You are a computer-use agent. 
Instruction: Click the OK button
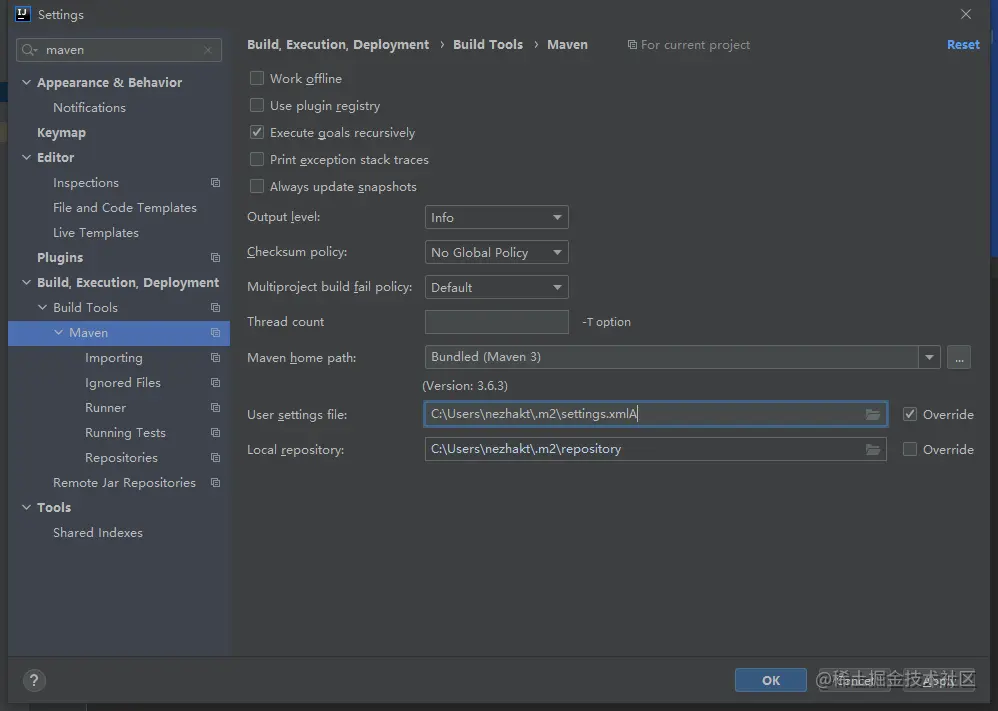[x=770, y=680]
